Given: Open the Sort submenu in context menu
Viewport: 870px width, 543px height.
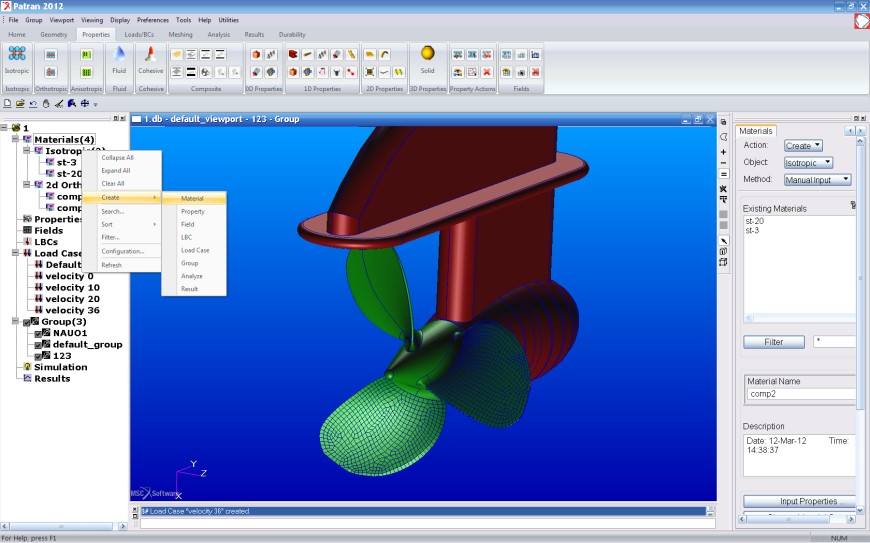Looking at the screenshot, I should (122, 224).
